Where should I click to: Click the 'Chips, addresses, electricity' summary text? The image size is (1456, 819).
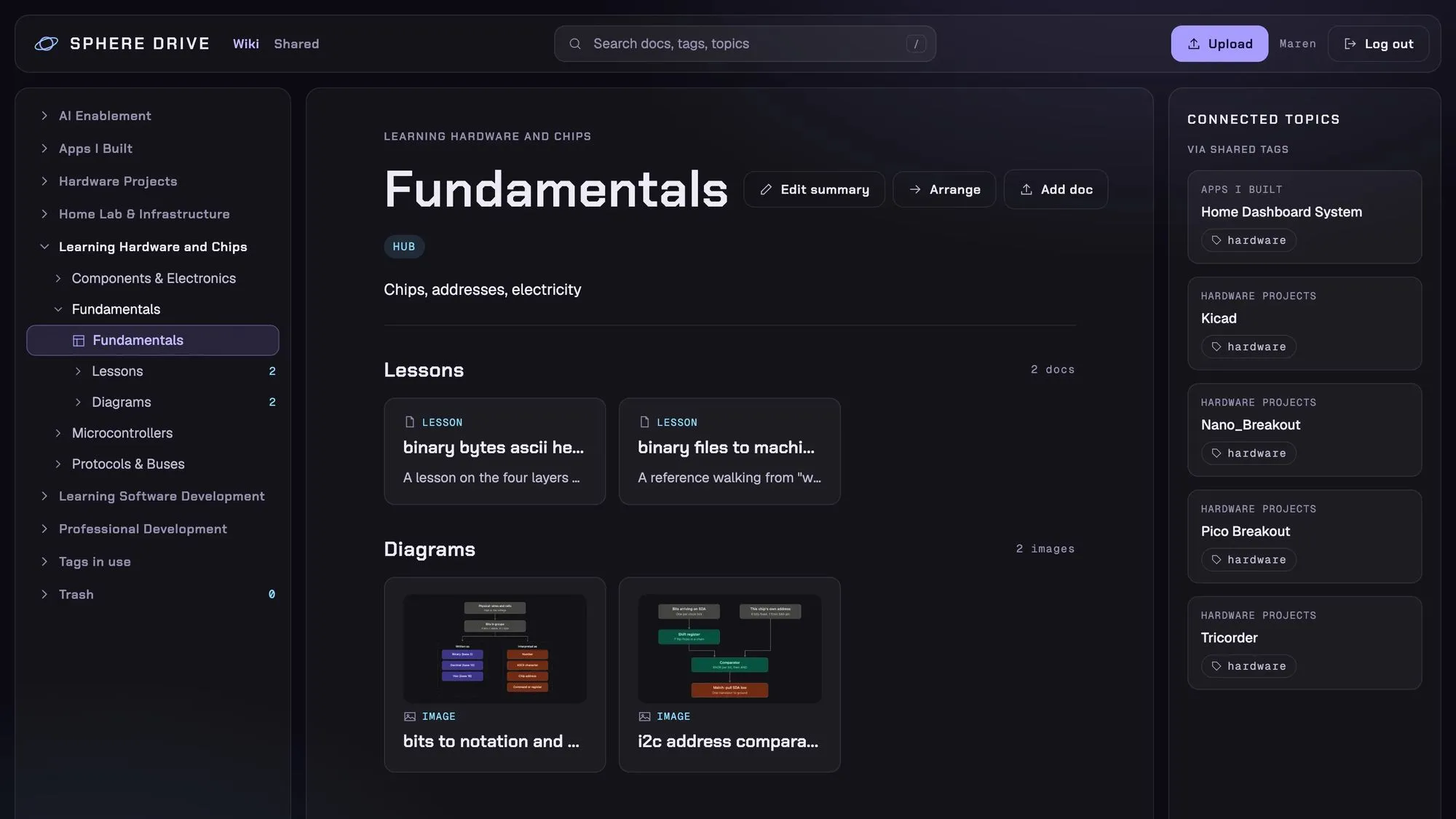click(x=482, y=290)
